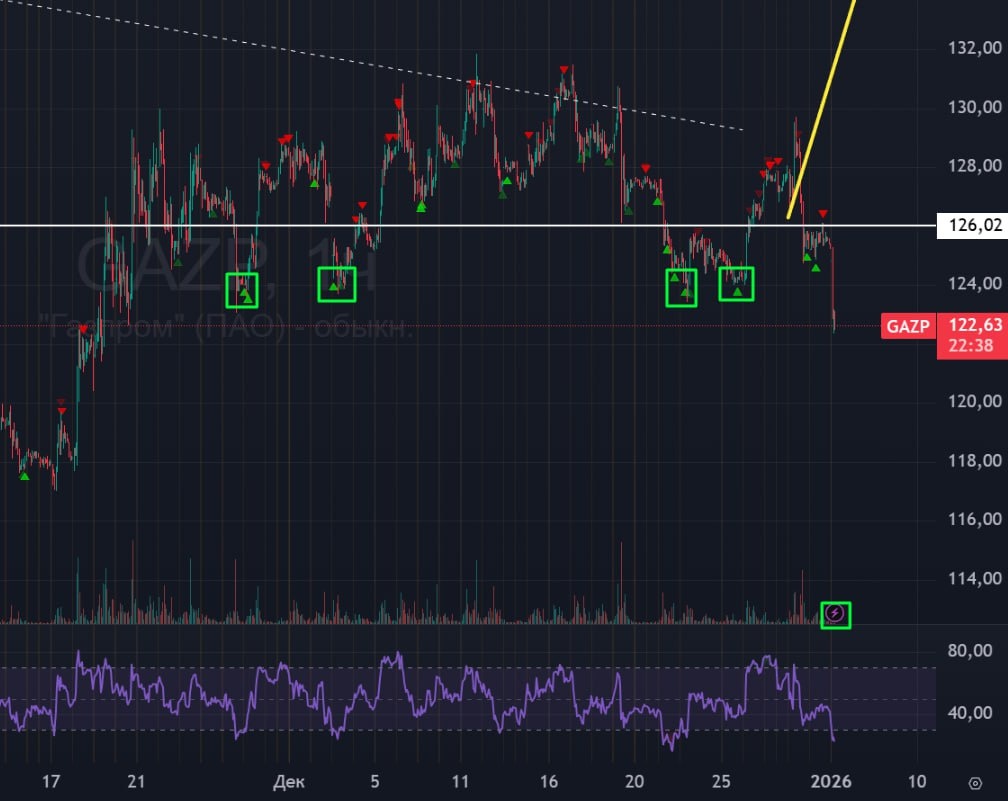
Task: Click the 80,00 RSI scale label
Action: pos(969,651)
